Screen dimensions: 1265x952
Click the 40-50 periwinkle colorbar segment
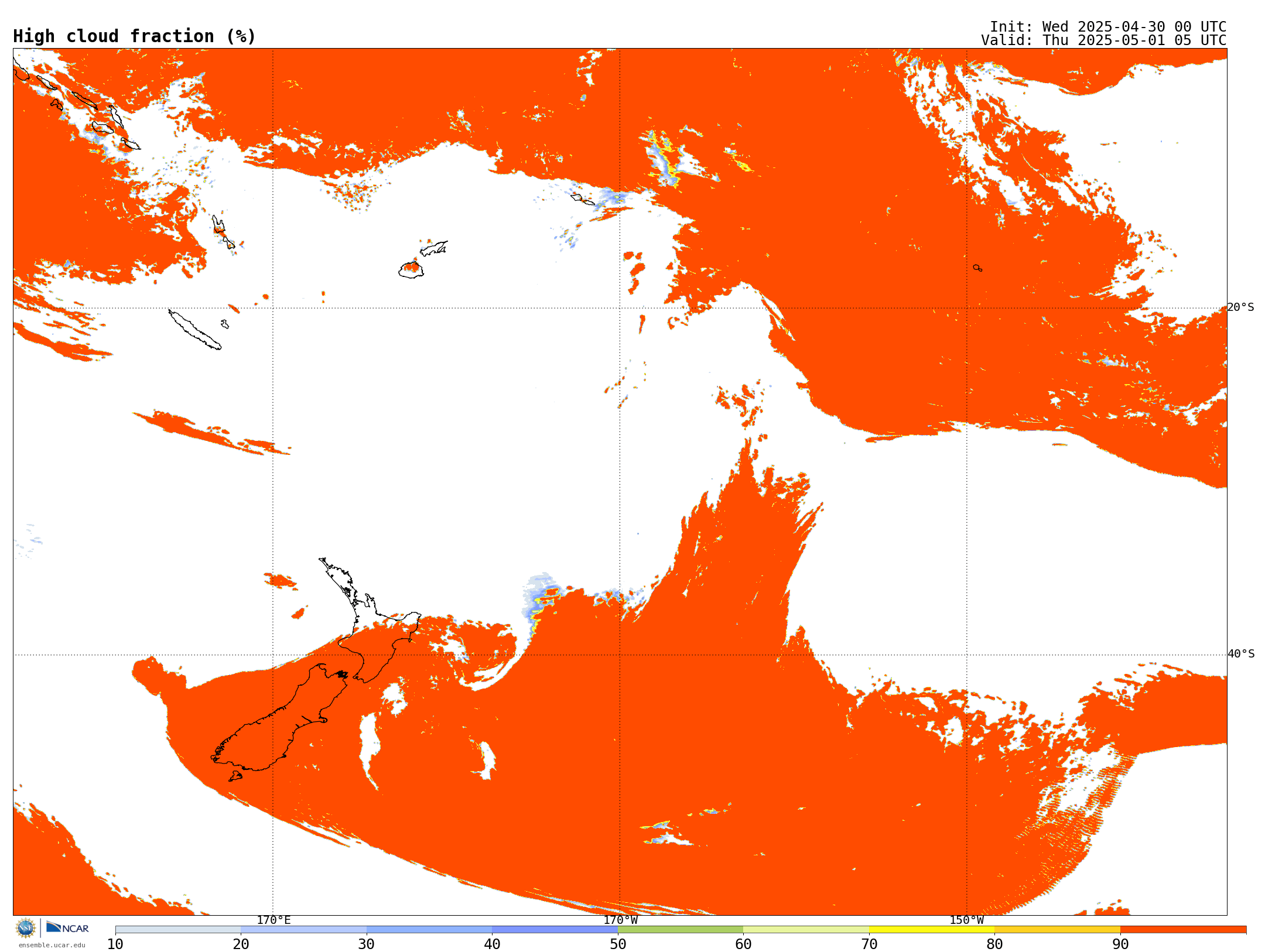(555, 930)
